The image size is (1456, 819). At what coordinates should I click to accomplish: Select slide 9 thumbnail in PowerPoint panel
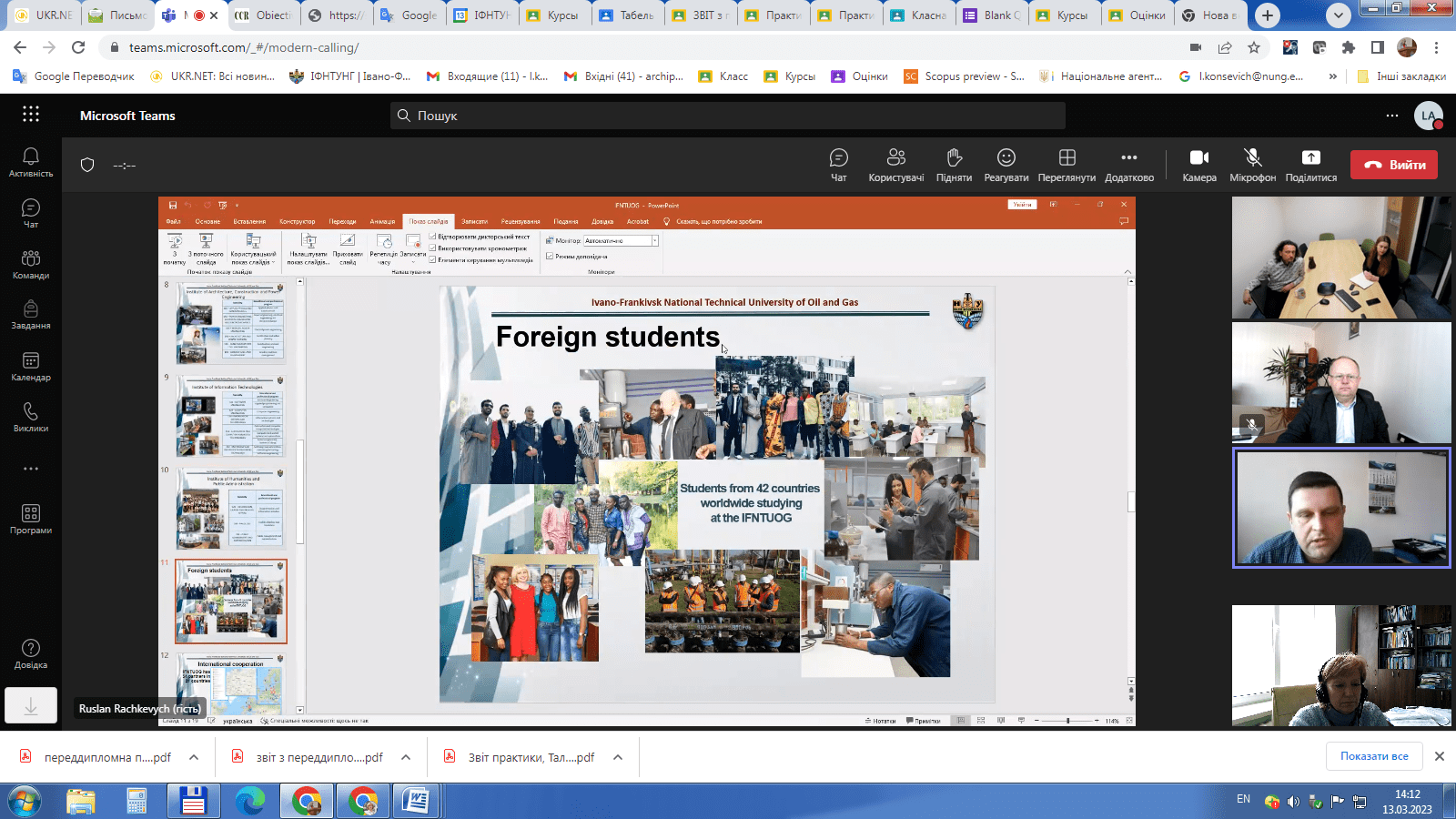coord(231,416)
